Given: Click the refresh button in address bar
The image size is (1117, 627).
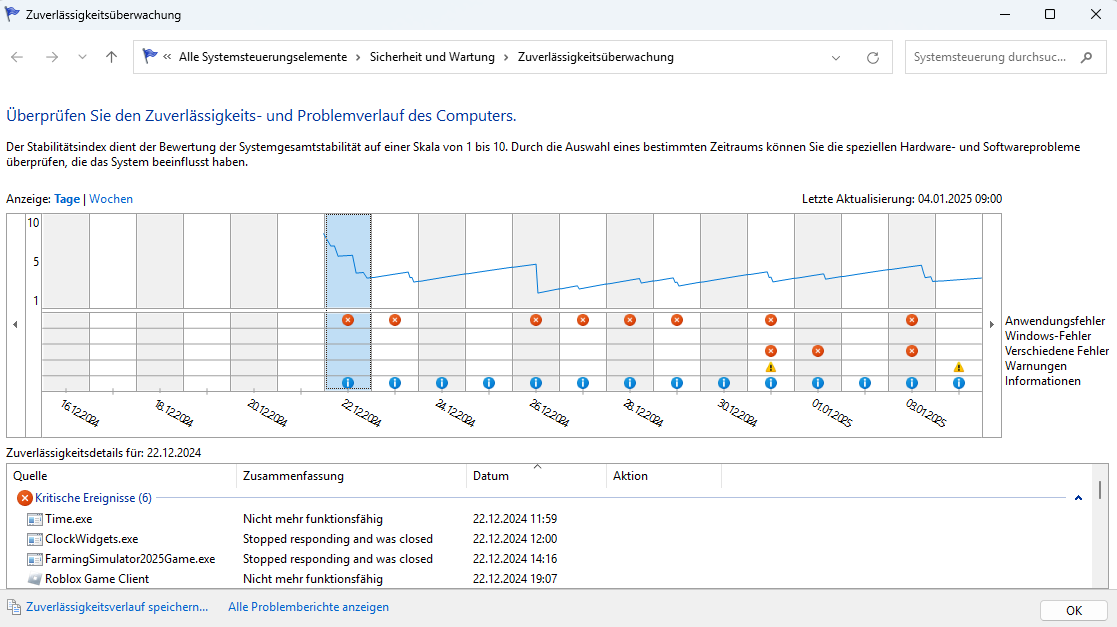Looking at the screenshot, I should (873, 58).
